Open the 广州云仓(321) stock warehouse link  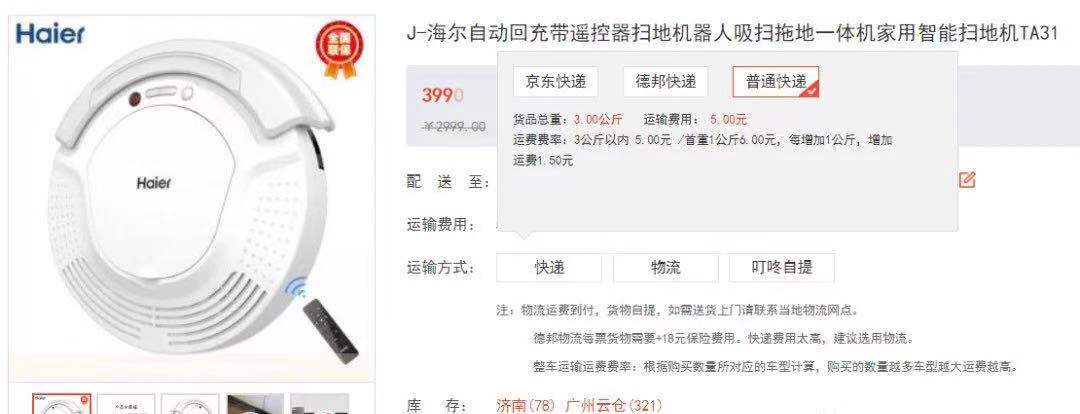tap(613, 405)
